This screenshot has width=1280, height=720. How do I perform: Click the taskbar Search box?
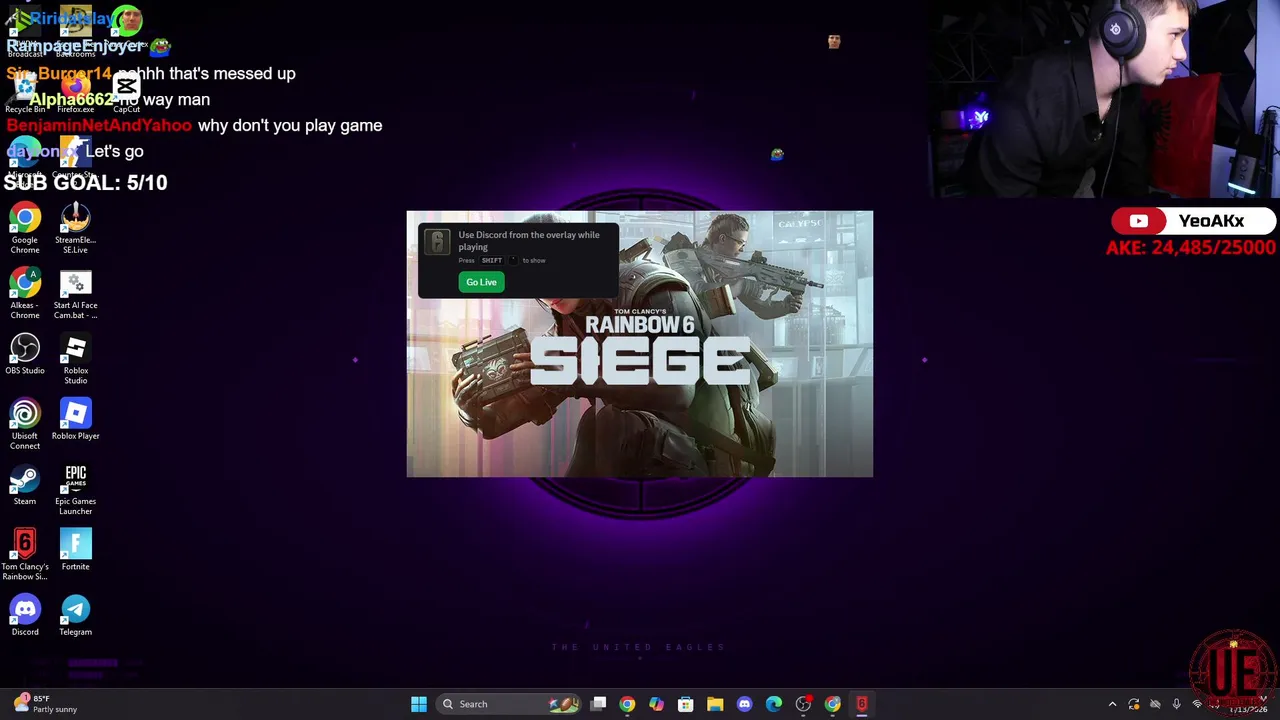[x=508, y=704]
